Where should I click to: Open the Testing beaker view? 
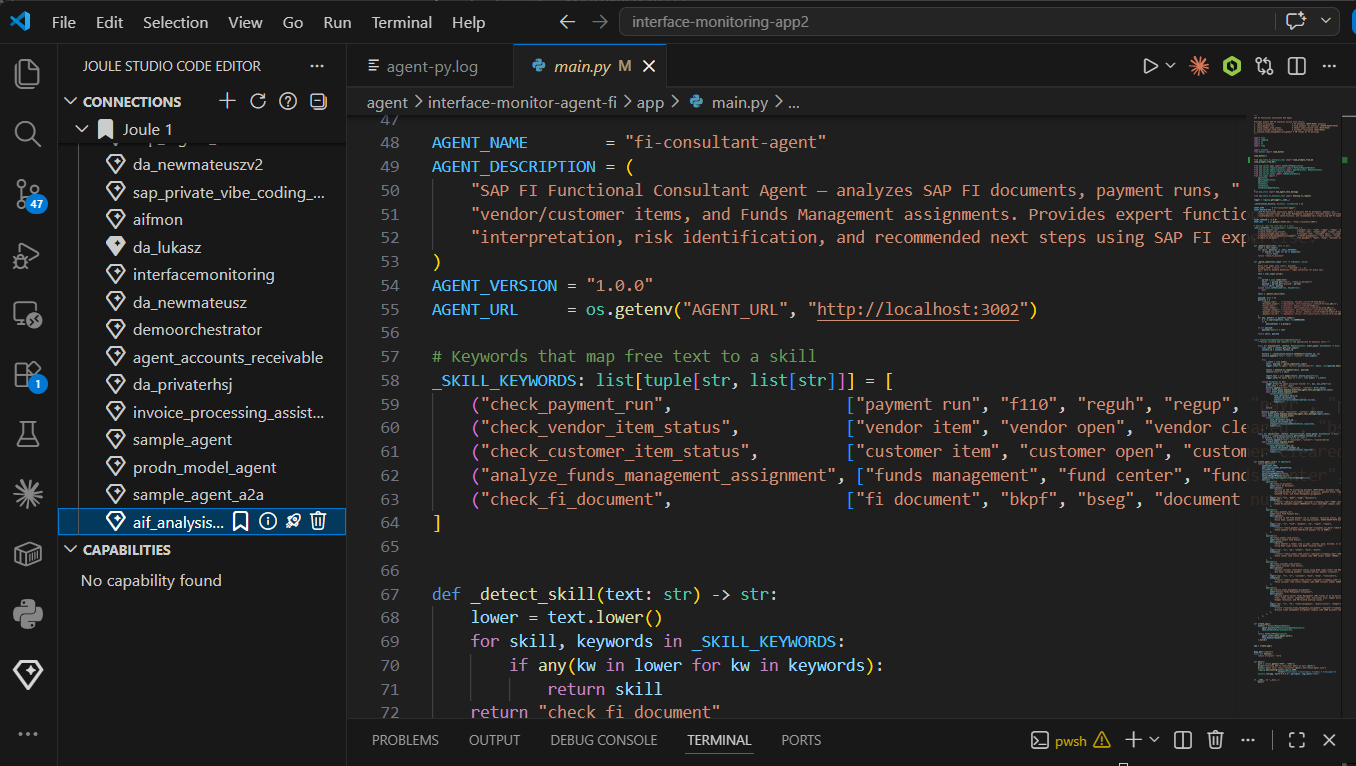28,433
